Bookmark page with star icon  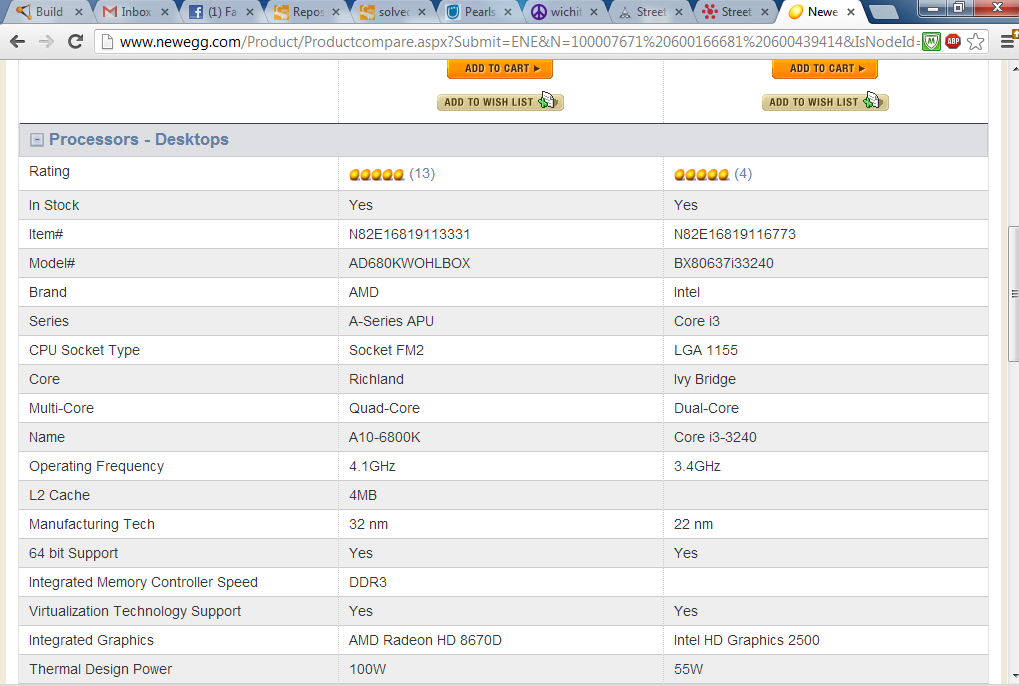tap(975, 42)
